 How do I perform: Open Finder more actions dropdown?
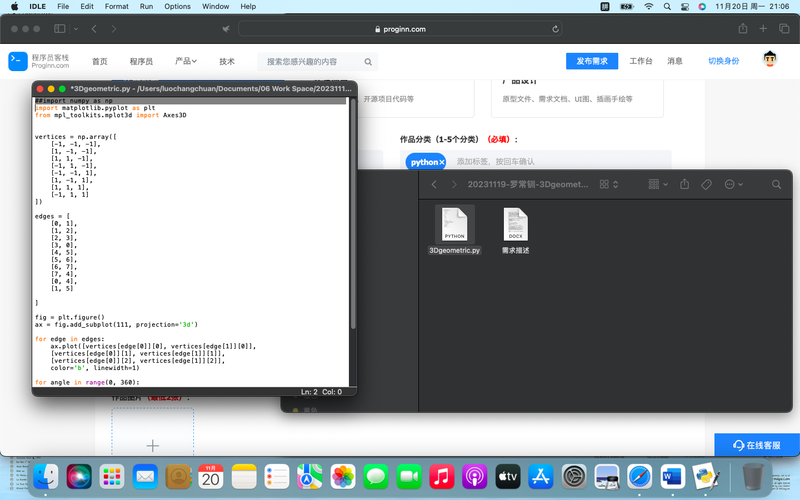point(734,184)
